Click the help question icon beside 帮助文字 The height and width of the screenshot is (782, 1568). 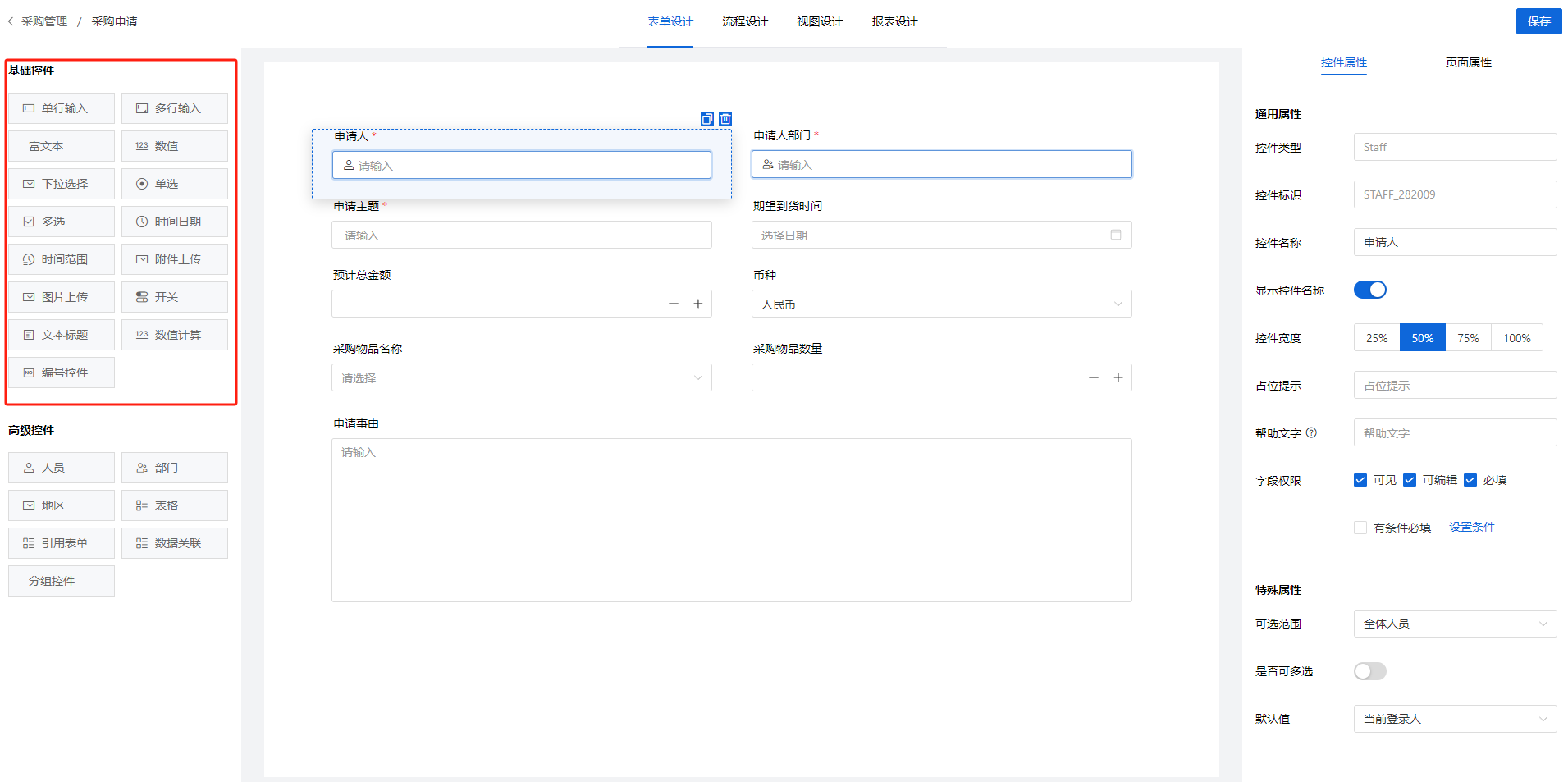pyautogui.click(x=1311, y=432)
